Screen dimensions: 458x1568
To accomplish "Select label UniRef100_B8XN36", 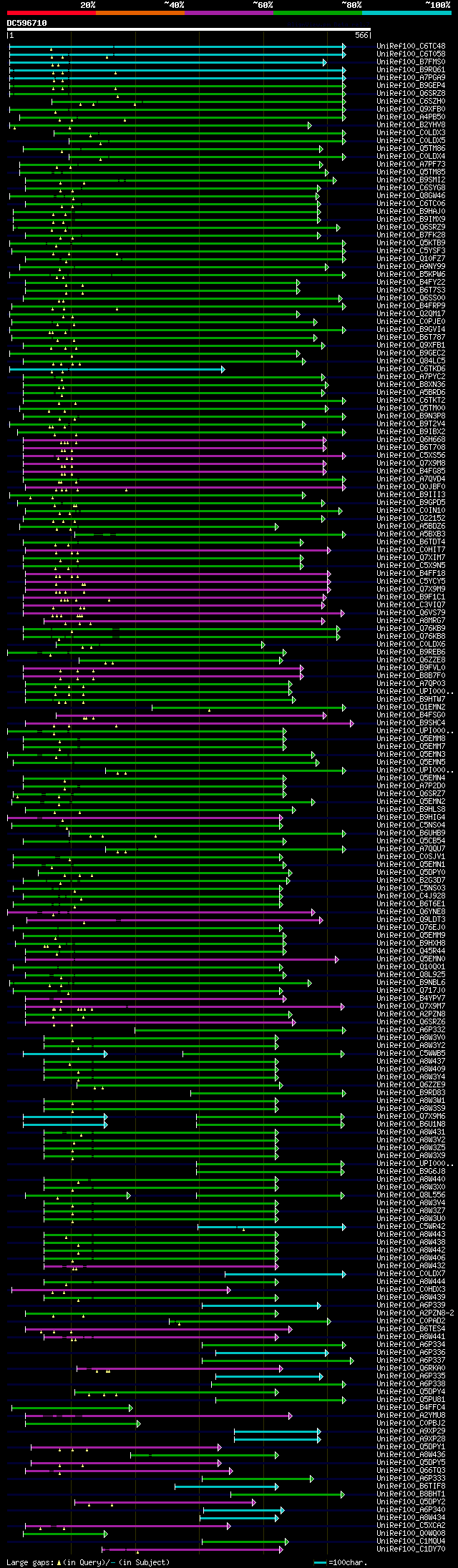I will click(411, 385).
